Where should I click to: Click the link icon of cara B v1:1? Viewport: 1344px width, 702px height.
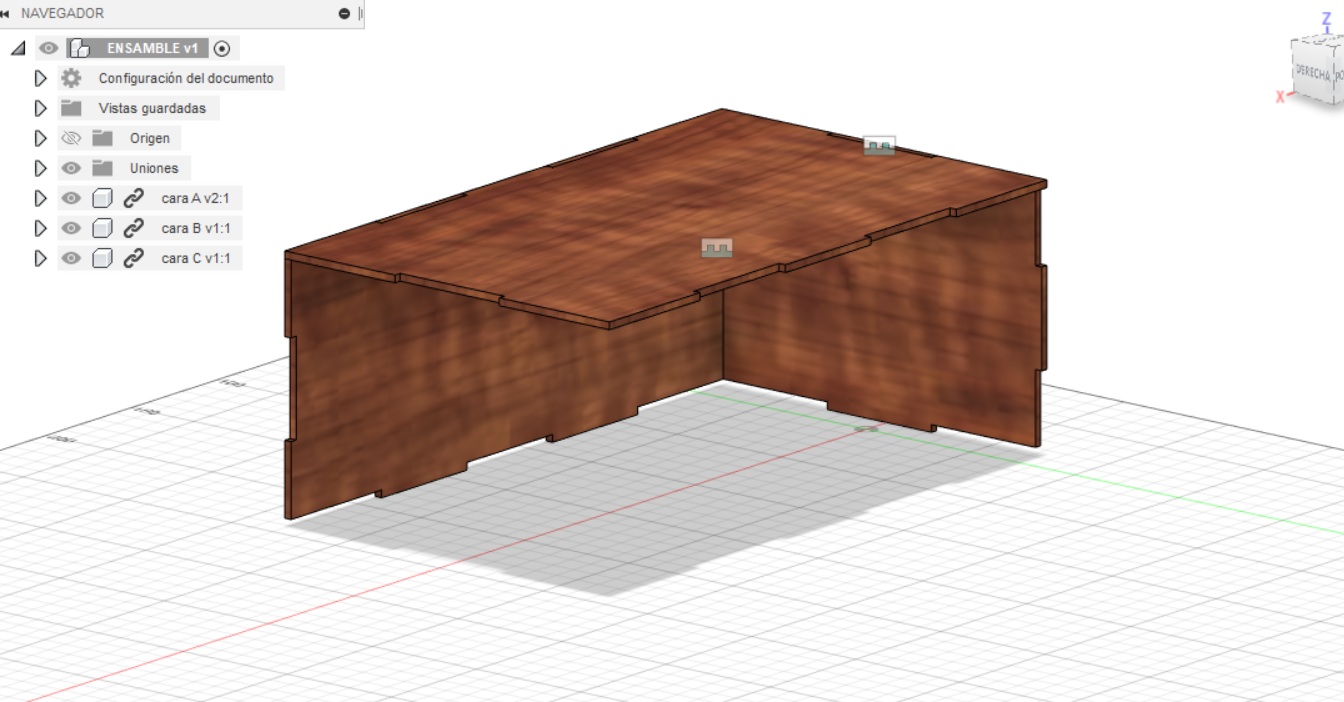134,228
